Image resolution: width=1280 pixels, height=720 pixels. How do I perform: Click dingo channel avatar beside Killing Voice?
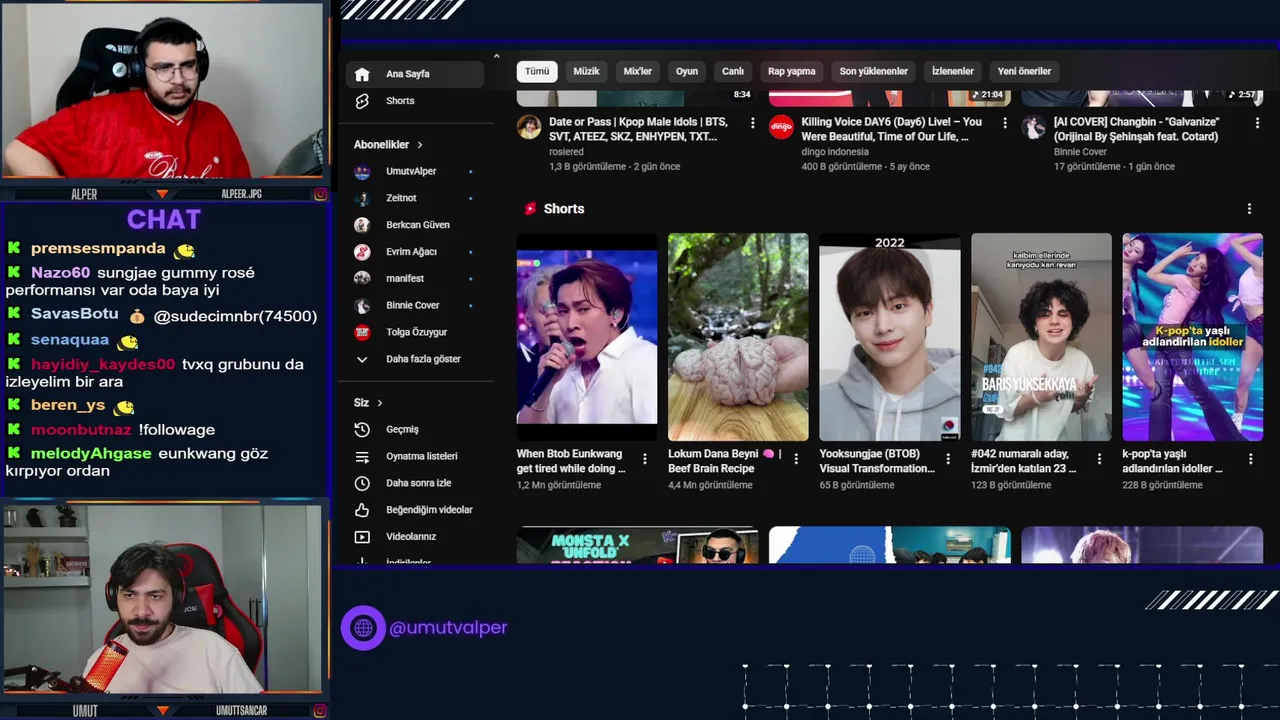pyautogui.click(x=781, y=127)
